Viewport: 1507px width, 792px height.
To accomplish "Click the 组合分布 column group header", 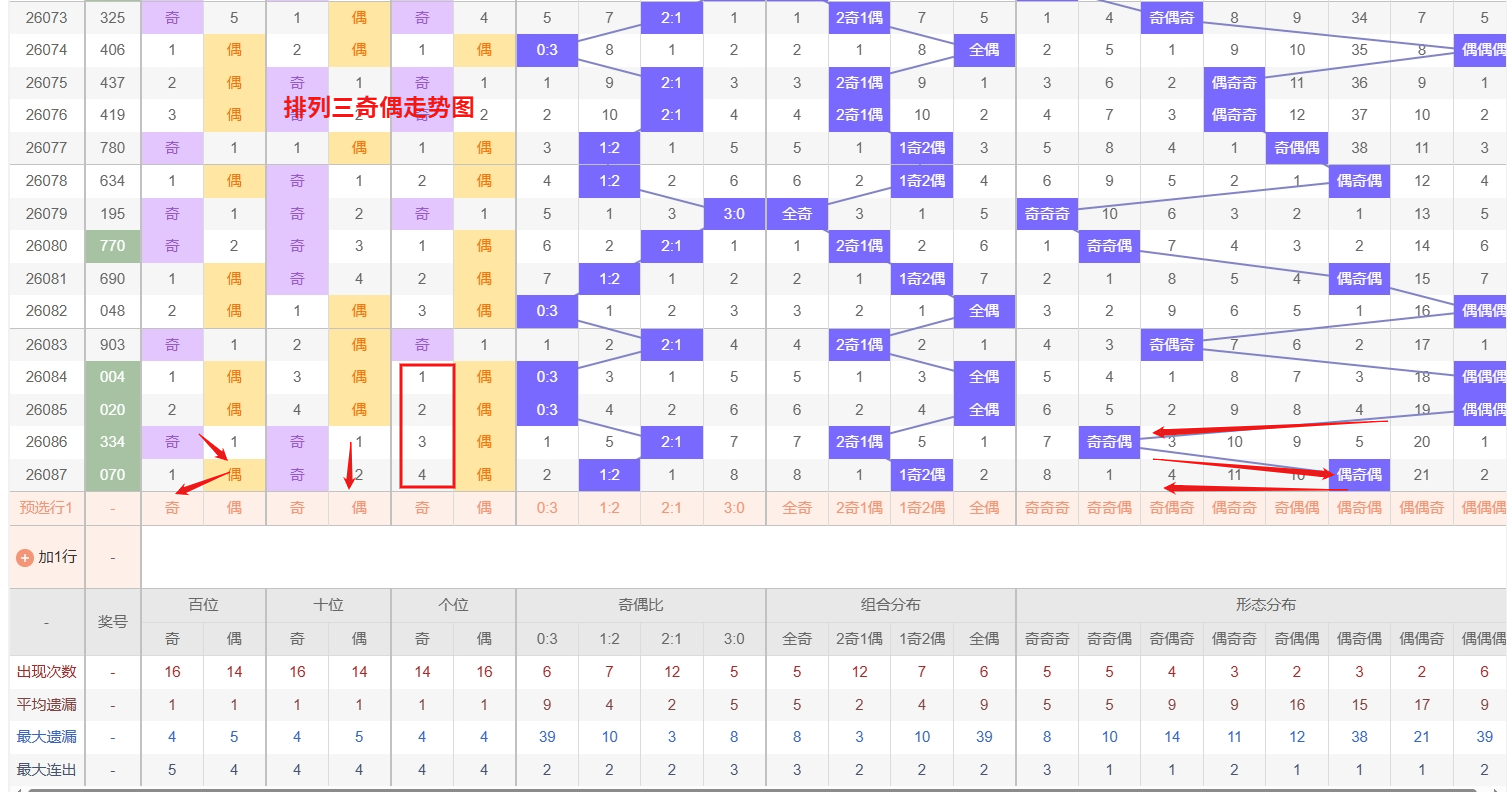I will pos(890,605).
